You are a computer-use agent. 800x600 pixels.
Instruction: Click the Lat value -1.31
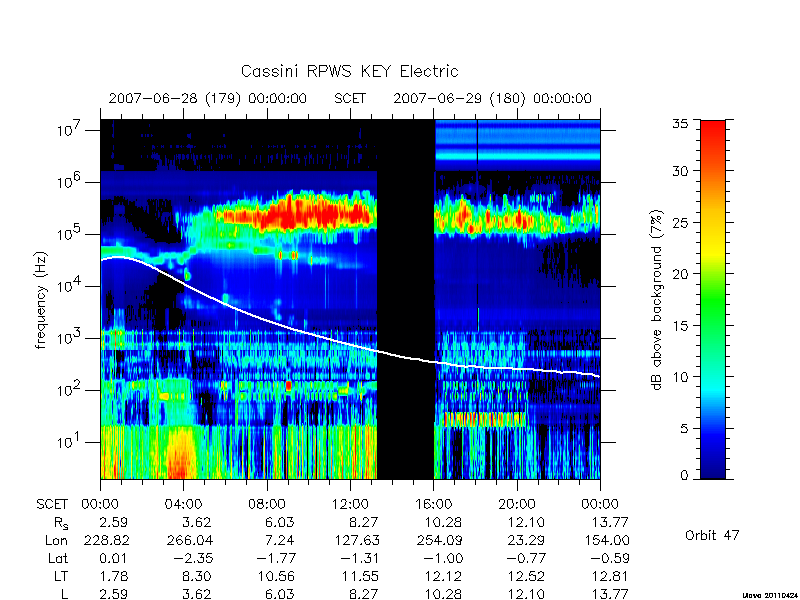tap(359, 559)
